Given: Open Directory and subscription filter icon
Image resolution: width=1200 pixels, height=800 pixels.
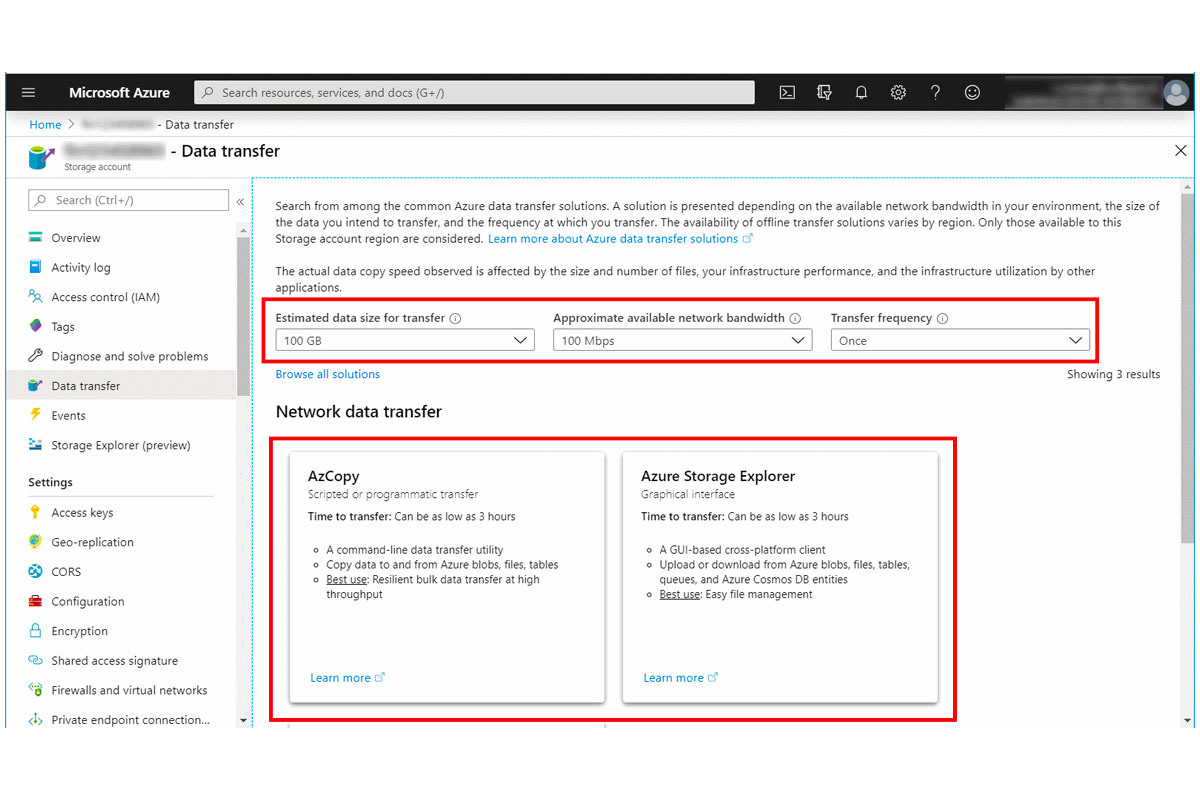Looking at the screenshot, I should tap(824, 92).
